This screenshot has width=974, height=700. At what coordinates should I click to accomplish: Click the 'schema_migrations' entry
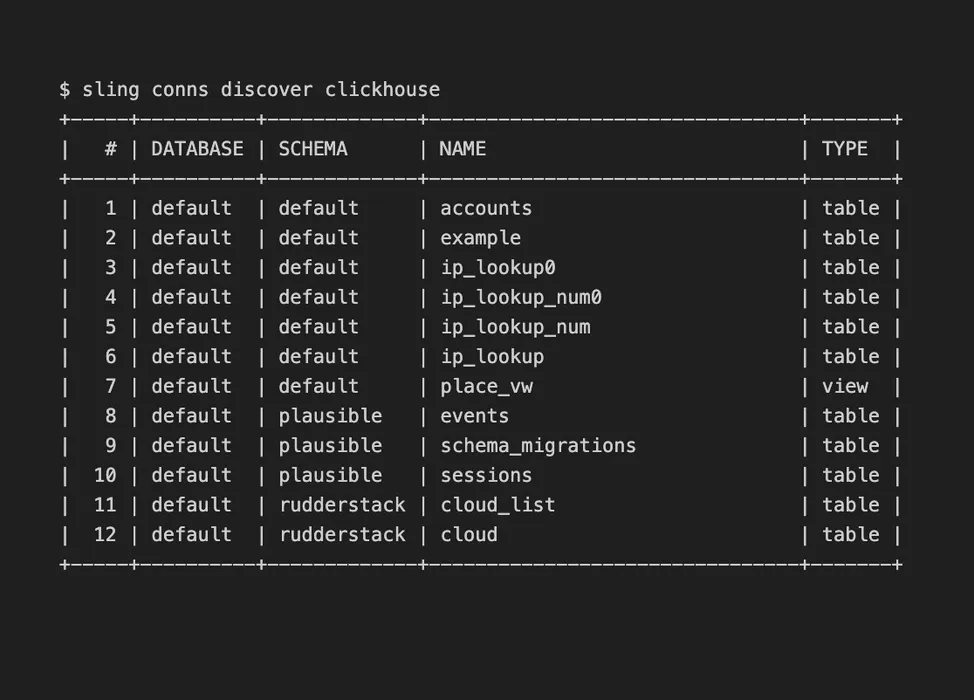[538, 446]
